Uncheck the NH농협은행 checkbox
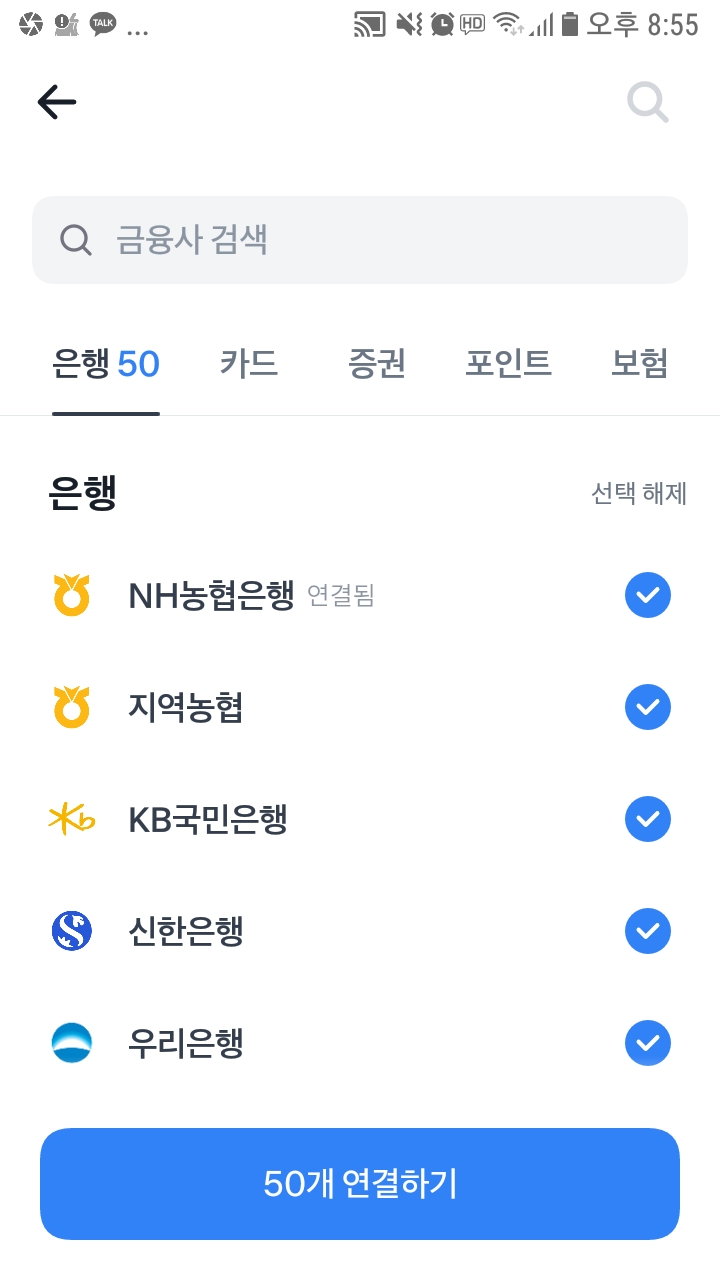720x1280 pixels. (648, 595)
